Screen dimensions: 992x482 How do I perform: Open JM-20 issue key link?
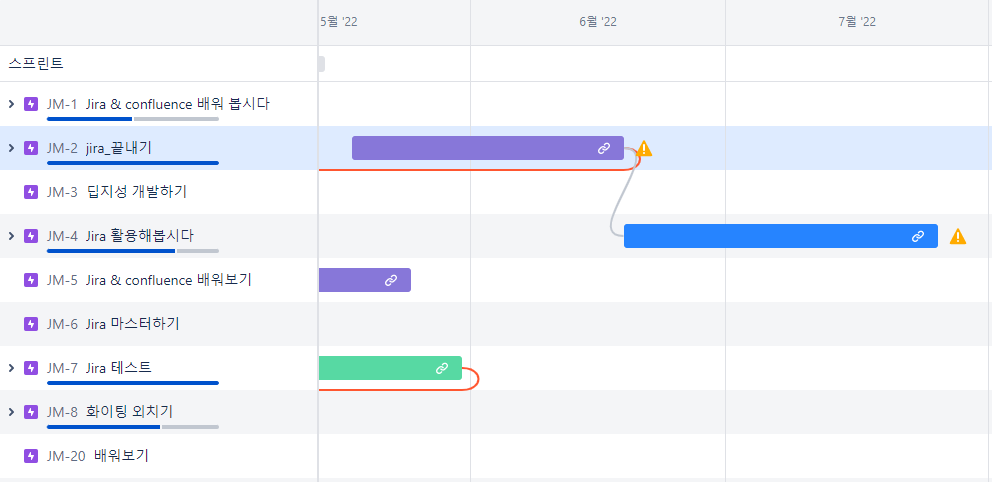point(66,455)
